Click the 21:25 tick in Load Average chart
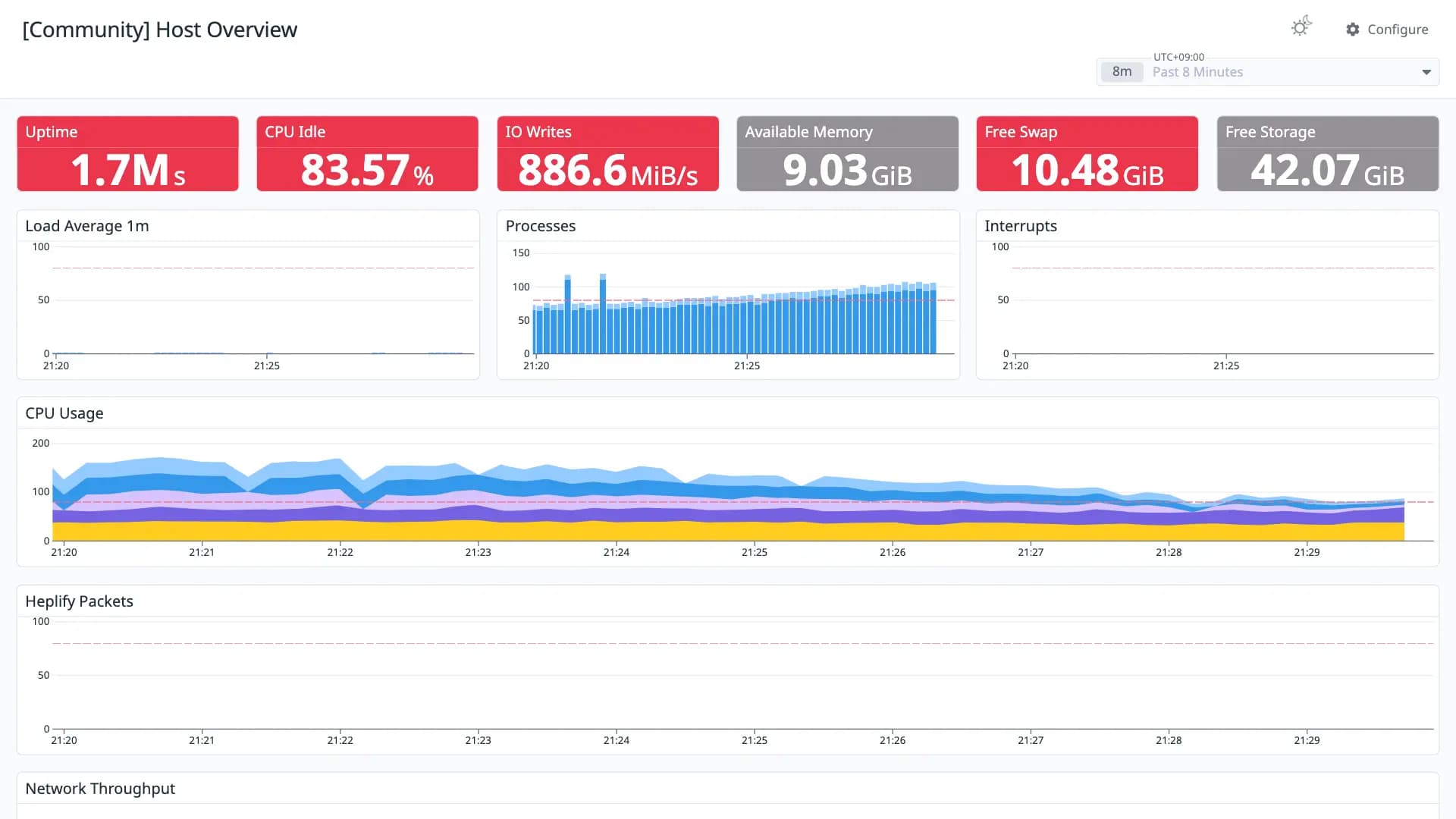 click(267, 366)
